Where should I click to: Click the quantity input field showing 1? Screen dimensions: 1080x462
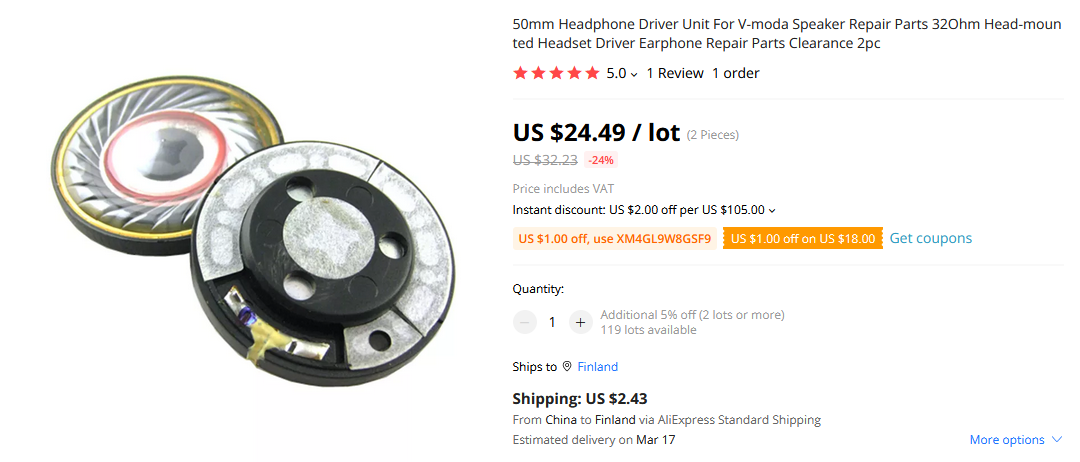pos(552,322)
